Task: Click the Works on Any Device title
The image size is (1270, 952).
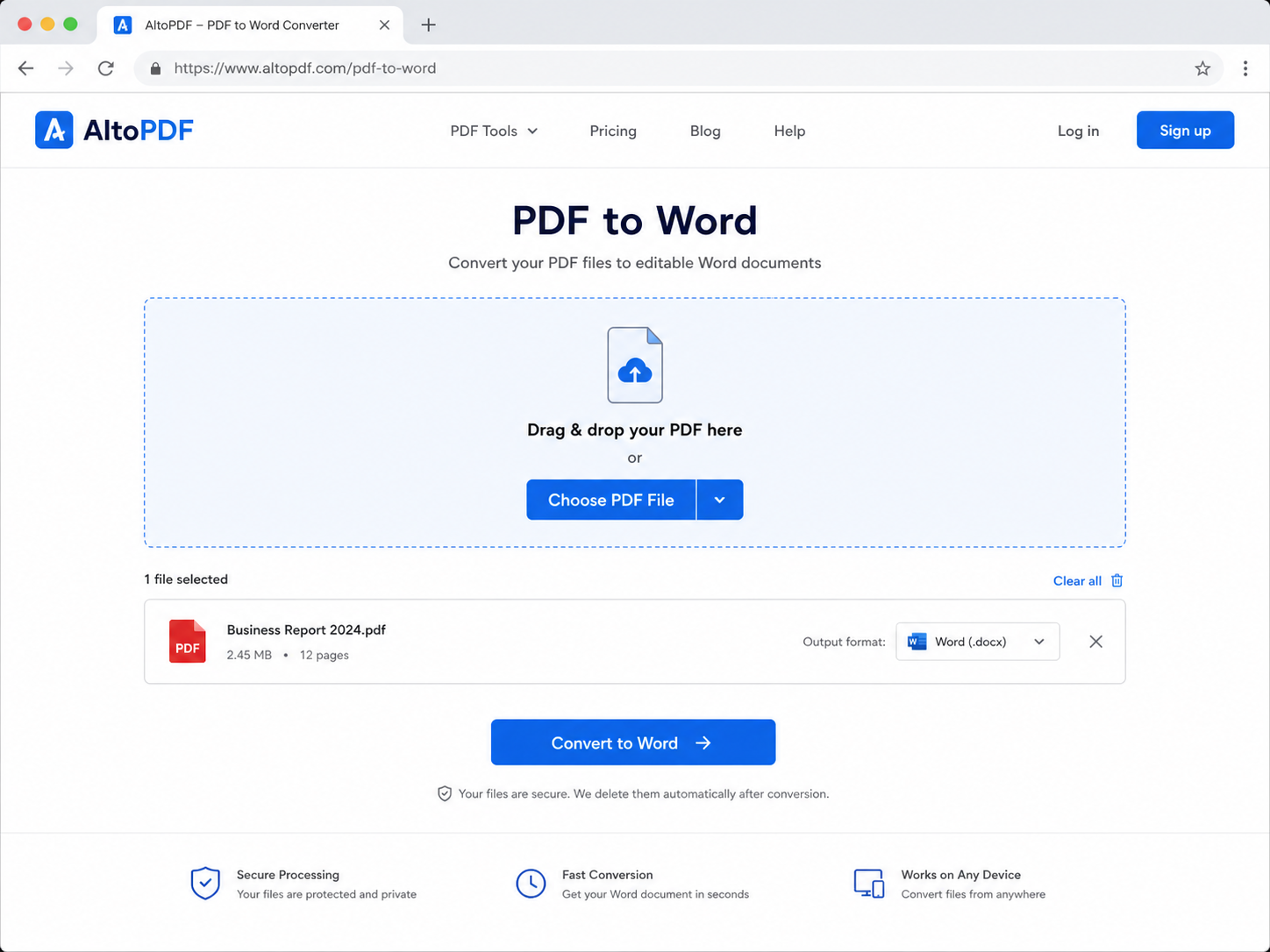Action: (x=961, y=875)
